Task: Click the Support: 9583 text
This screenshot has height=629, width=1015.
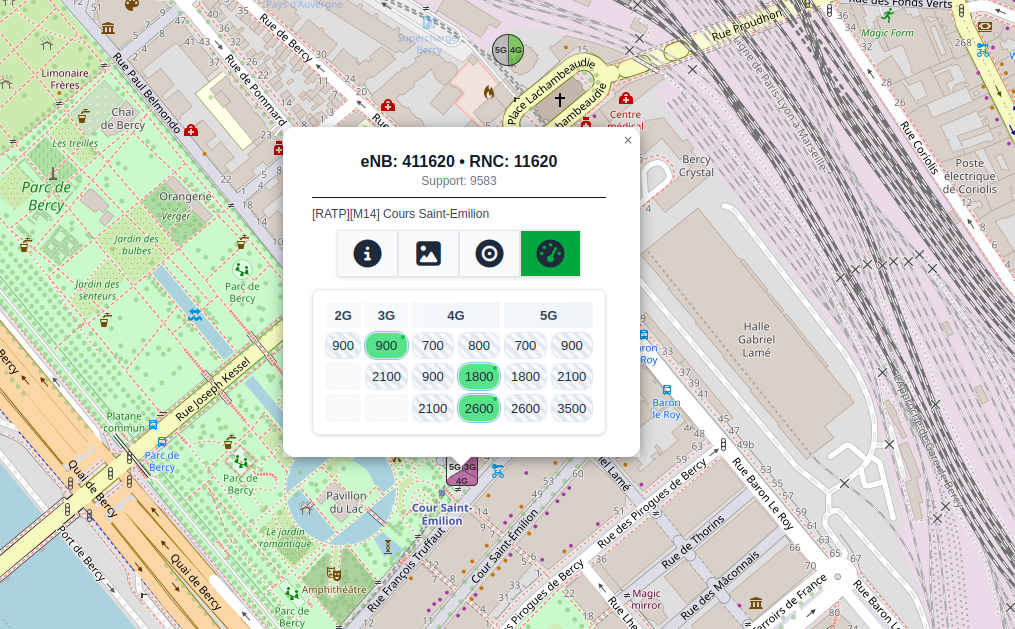Action: (x=459, y=181)
